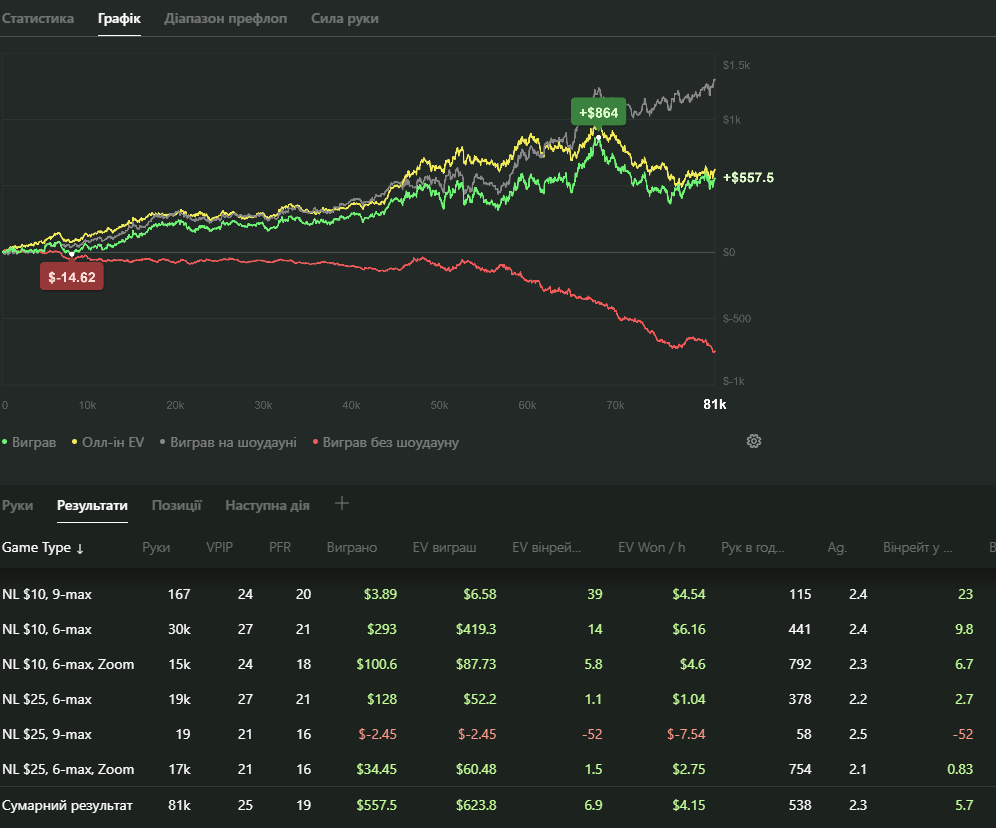996x828 pixels.
Task: Click the +$864 peak marker on the chart
Action: [598, 113]
